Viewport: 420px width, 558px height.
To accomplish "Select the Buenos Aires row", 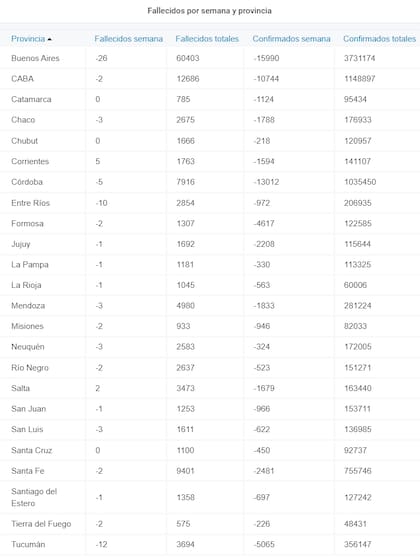I will click(210, 58).
